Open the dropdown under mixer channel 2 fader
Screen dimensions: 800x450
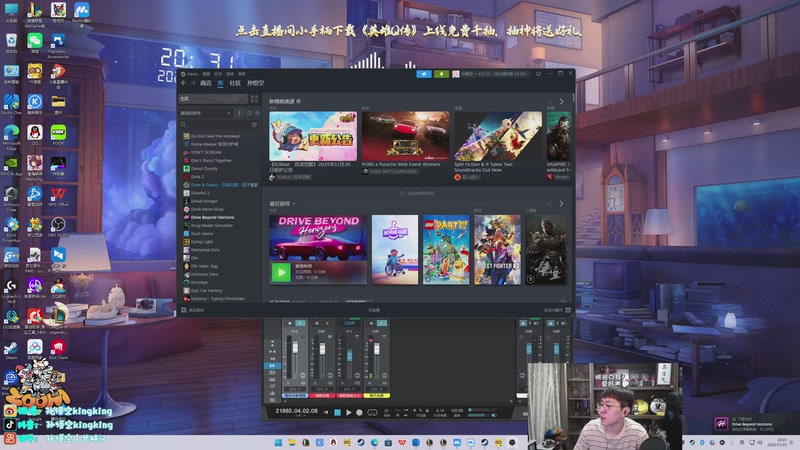tap(322, 389)
